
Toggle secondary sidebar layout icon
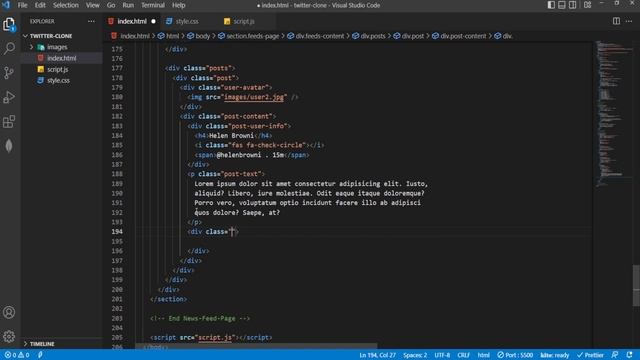573,5
